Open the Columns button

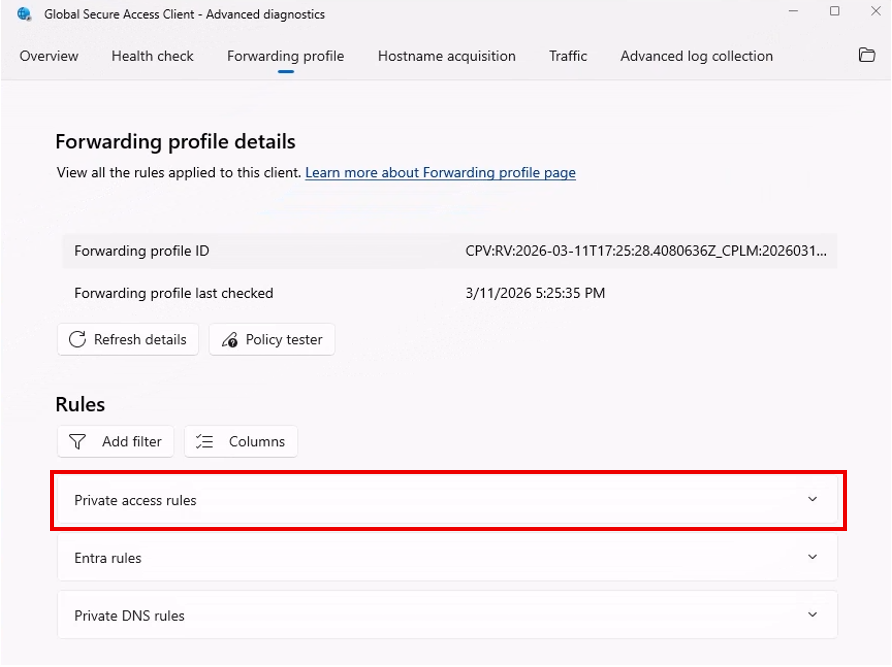tap(241, 442)
